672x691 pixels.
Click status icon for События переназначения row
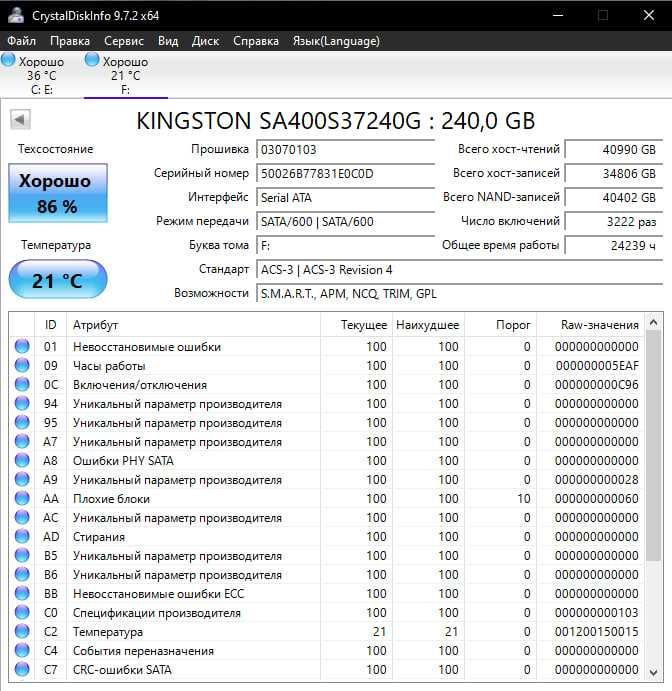[22, 650]
